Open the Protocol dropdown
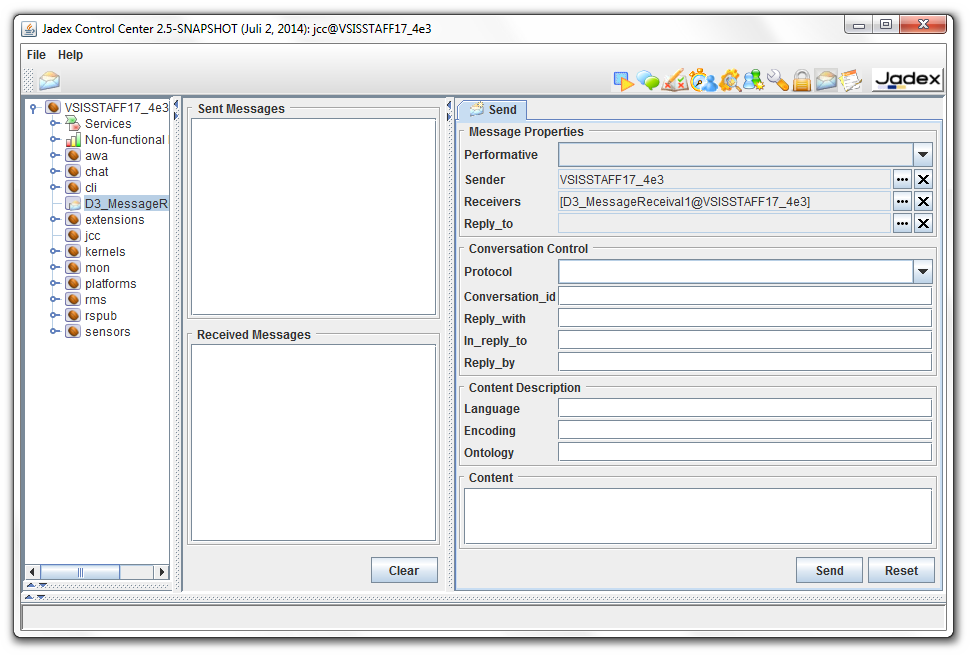The width and height of the screenshot is (970, 655). click(922, 272)
